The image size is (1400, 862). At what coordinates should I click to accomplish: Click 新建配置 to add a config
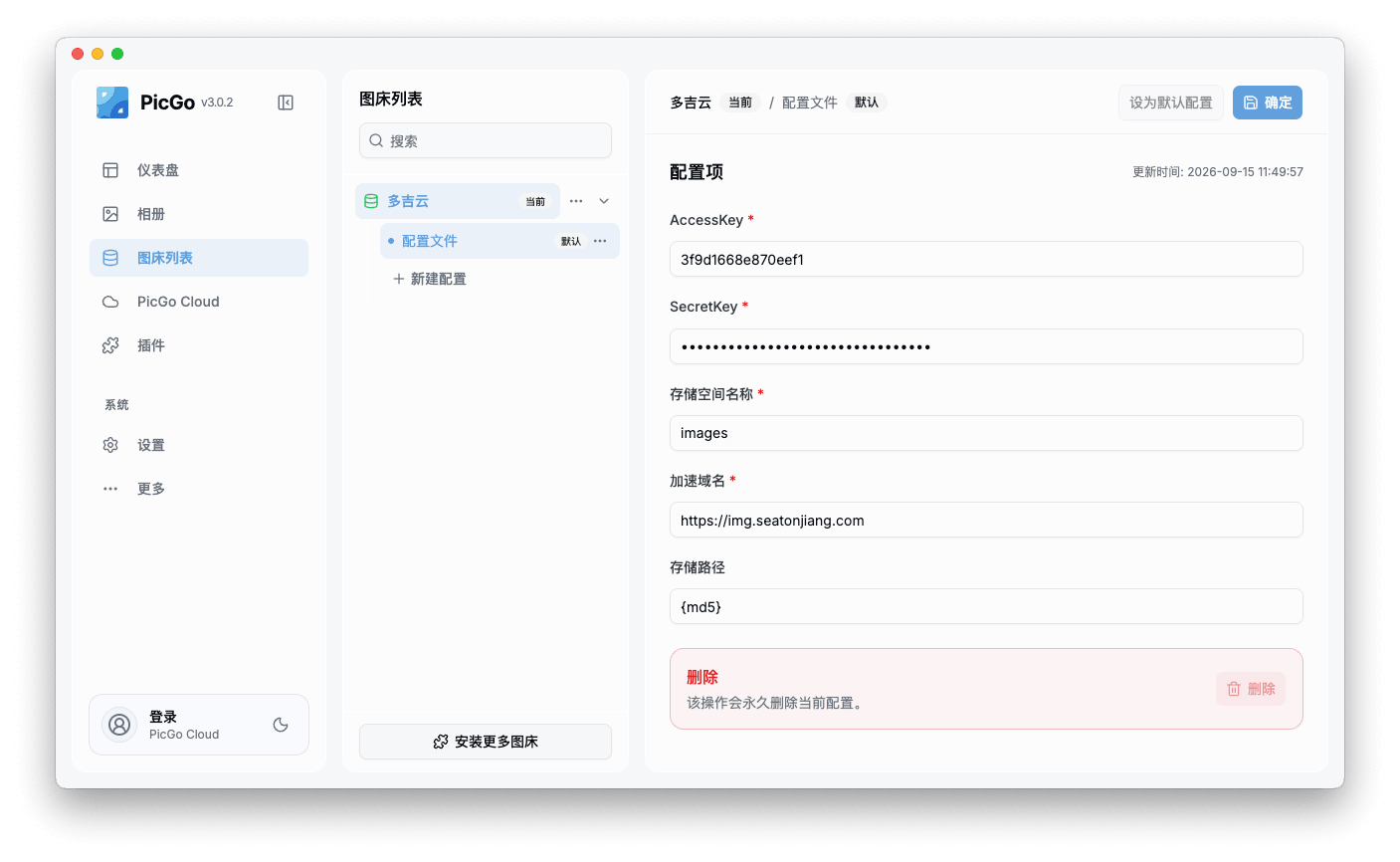[x=429, y=279]
